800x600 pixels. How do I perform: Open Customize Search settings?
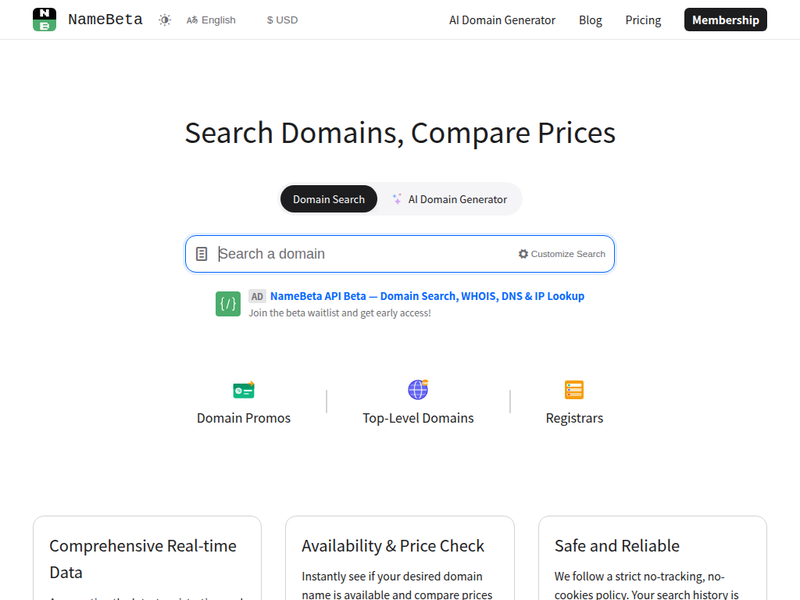562,254
